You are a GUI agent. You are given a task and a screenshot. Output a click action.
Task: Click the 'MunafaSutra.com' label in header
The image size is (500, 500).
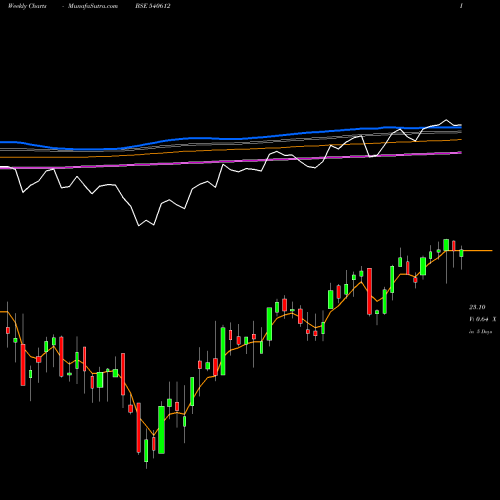point(93,6)
